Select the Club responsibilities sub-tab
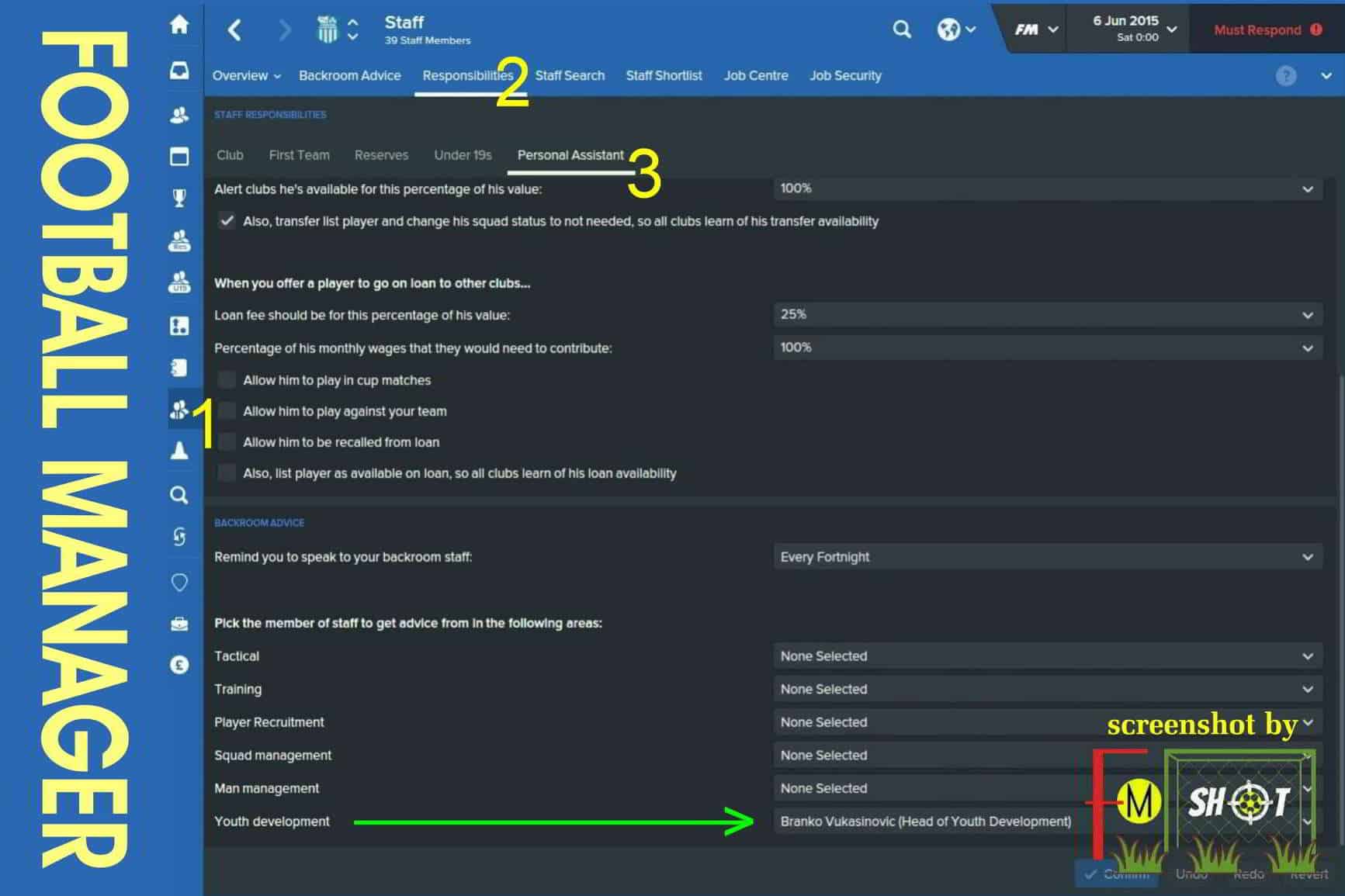Image resolution: width=1345 pixels, height=896 pixels. coord(230,155)
